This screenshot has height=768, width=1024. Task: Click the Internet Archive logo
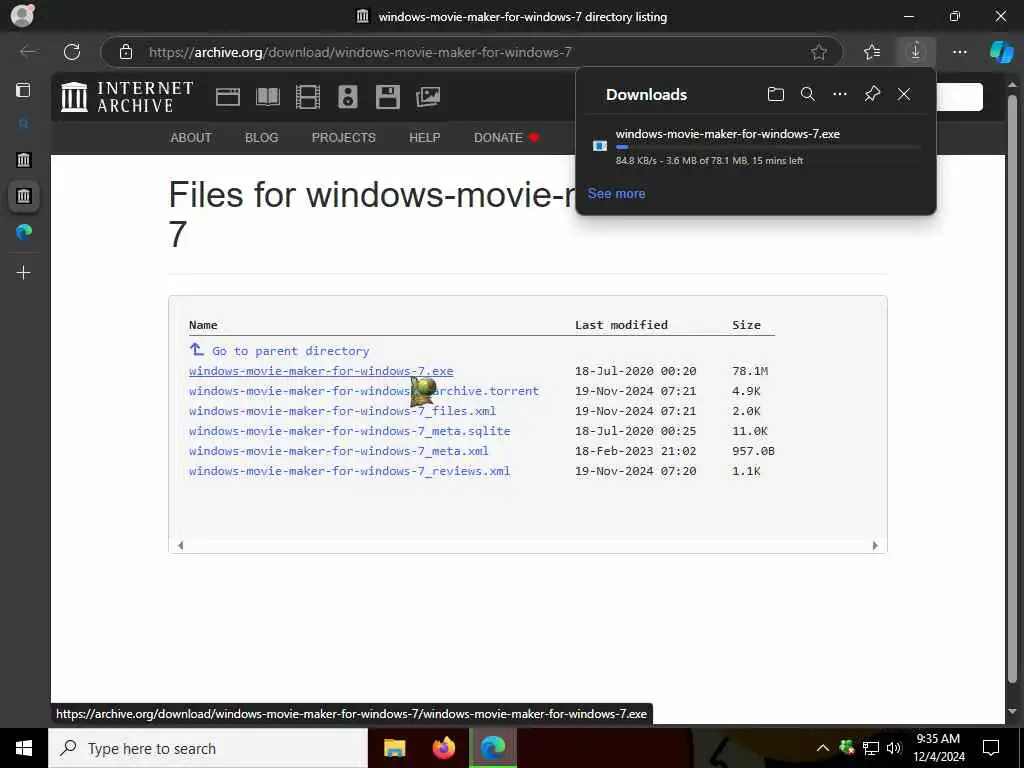point(127,97)
